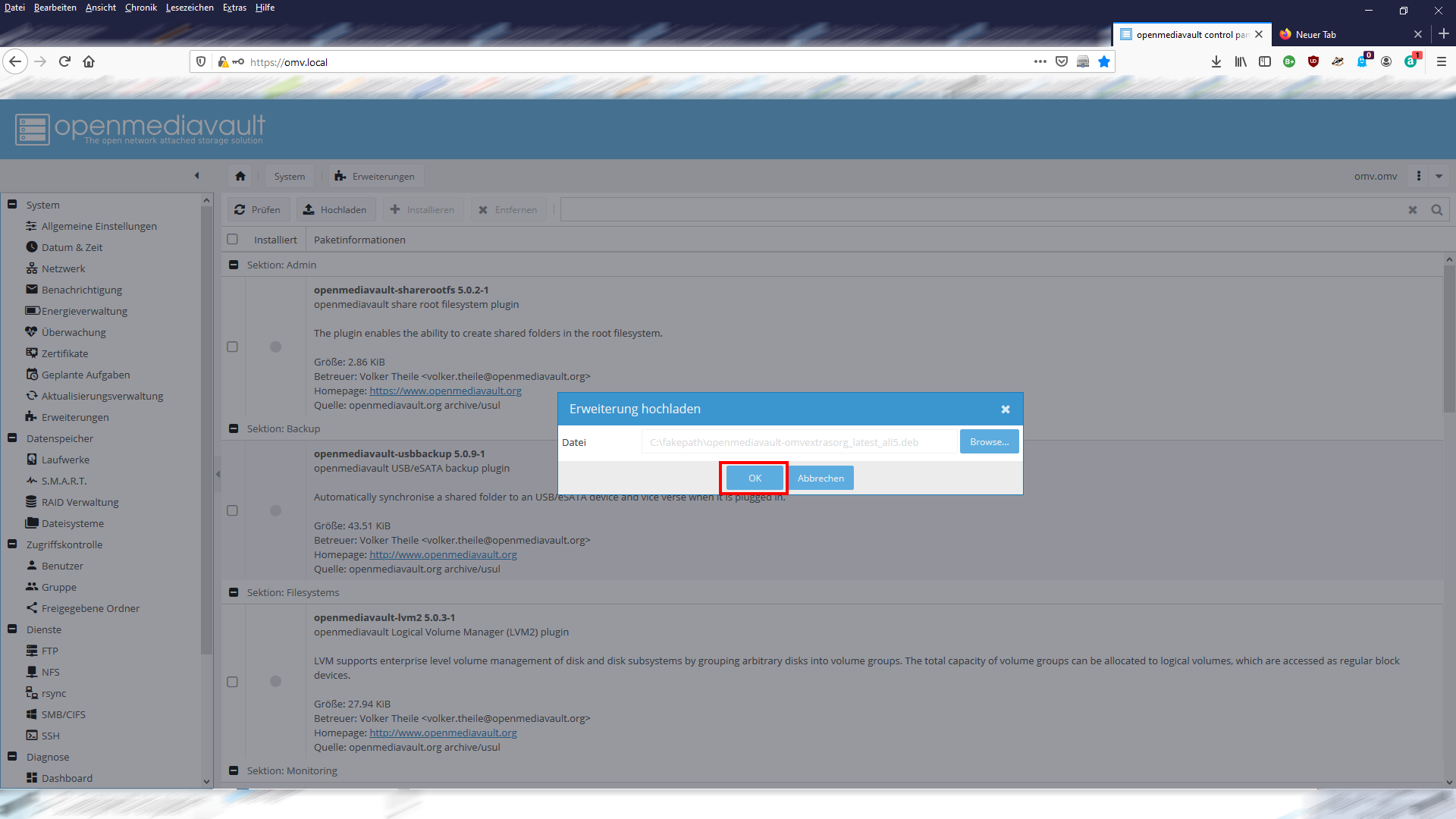Reload the page in Firefox

64,61
